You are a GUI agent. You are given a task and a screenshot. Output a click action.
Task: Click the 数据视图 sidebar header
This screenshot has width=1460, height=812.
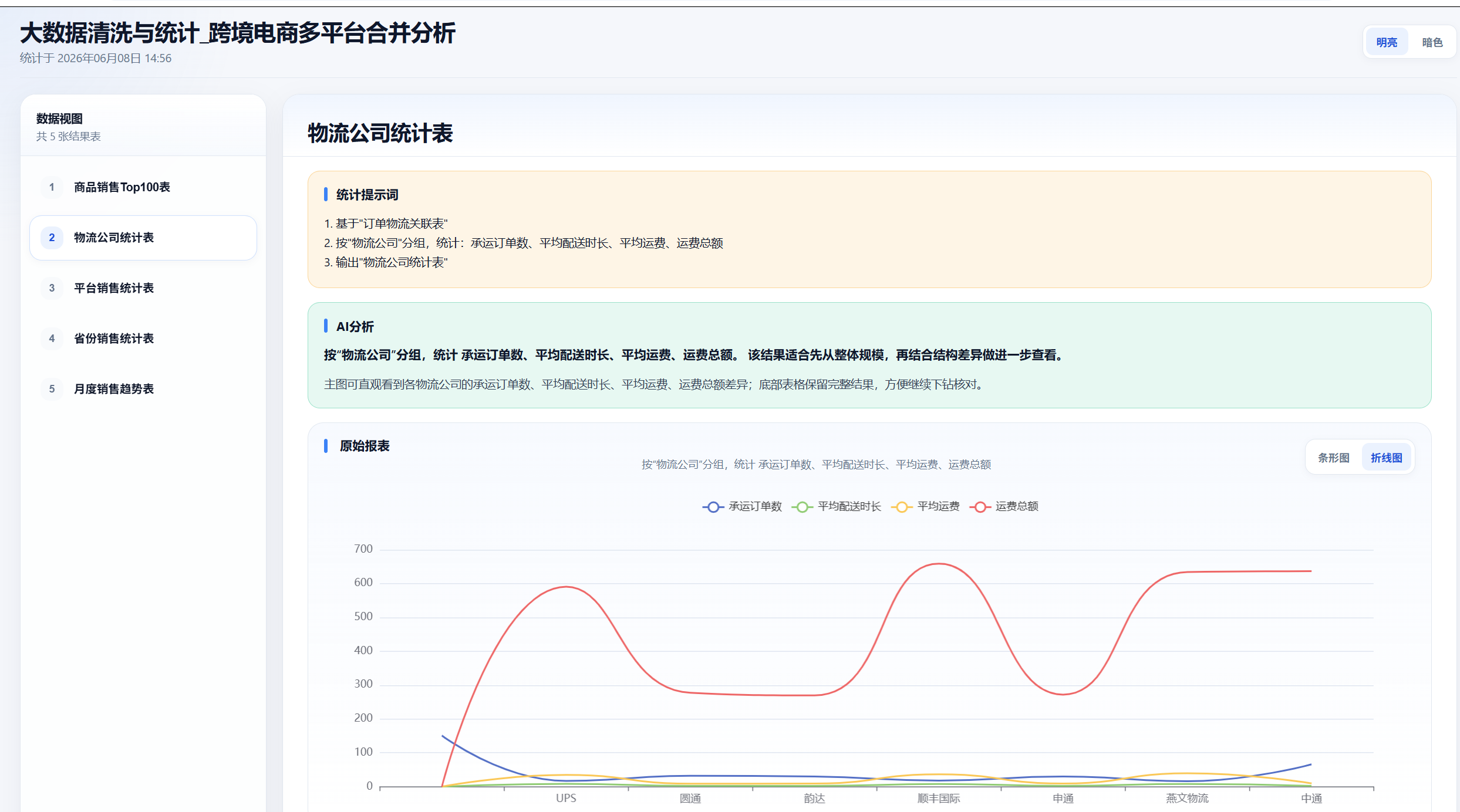(x=59, y=119)
